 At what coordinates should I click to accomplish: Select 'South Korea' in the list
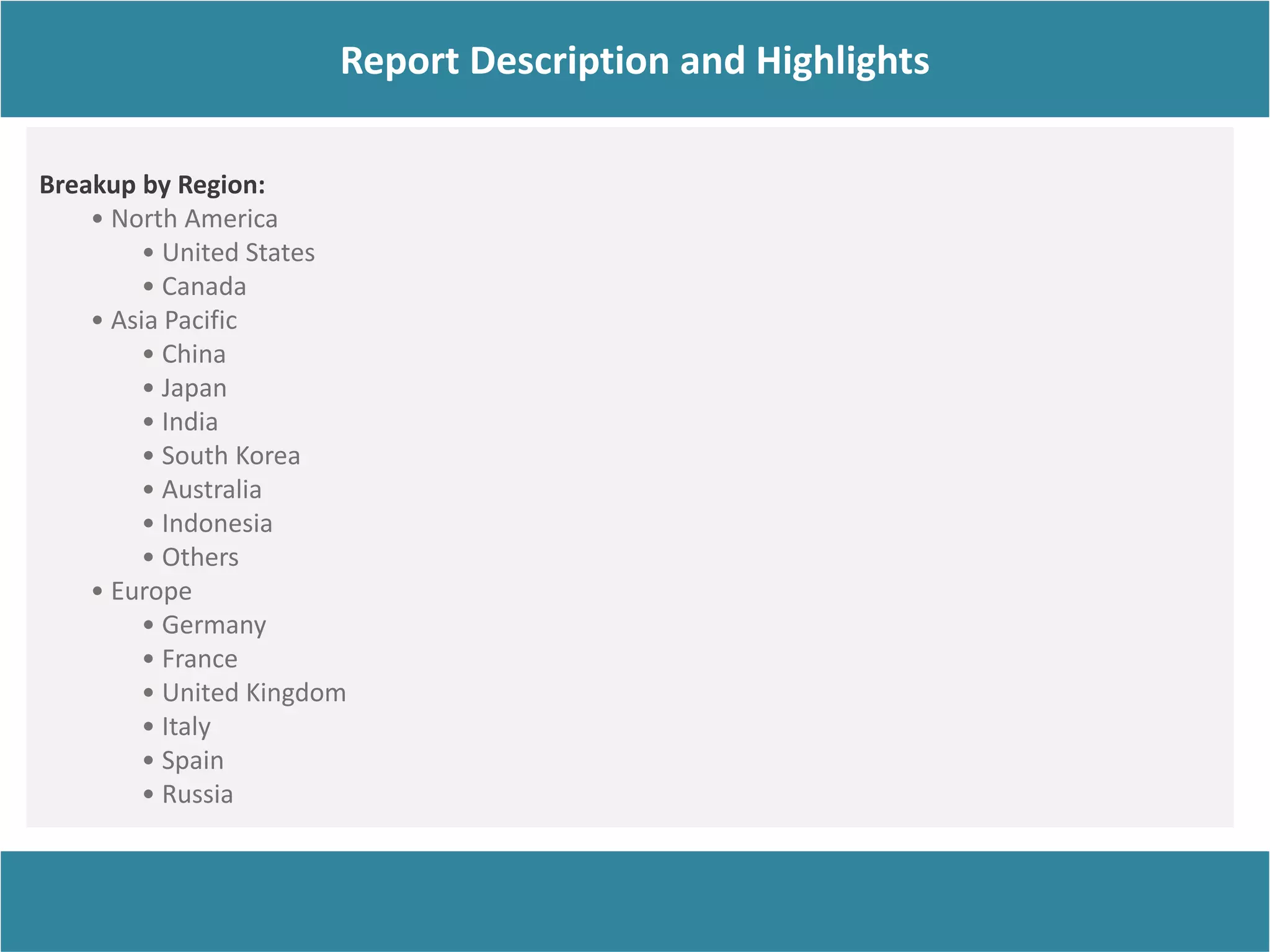click(x=231, y=456)
